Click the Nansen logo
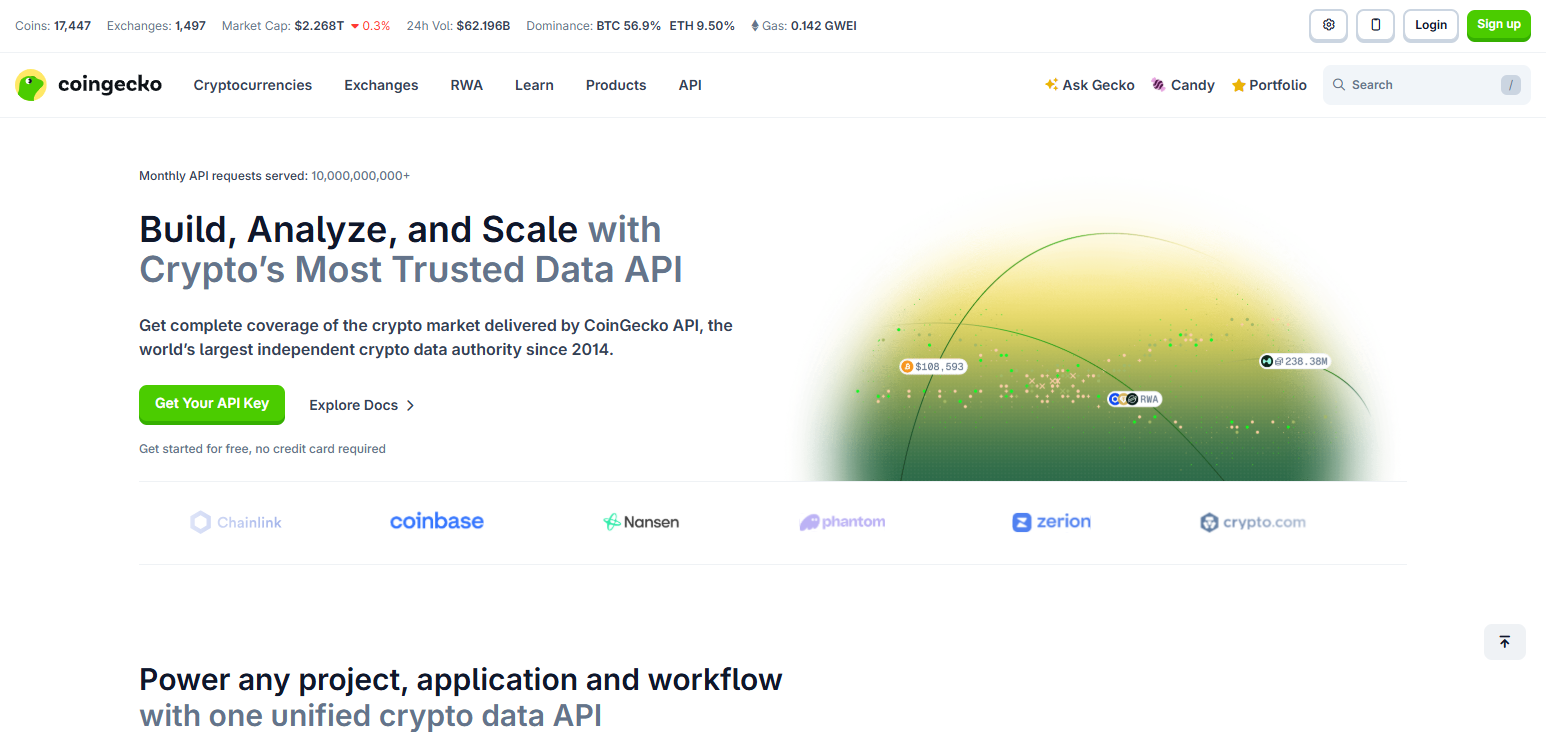 641,522
